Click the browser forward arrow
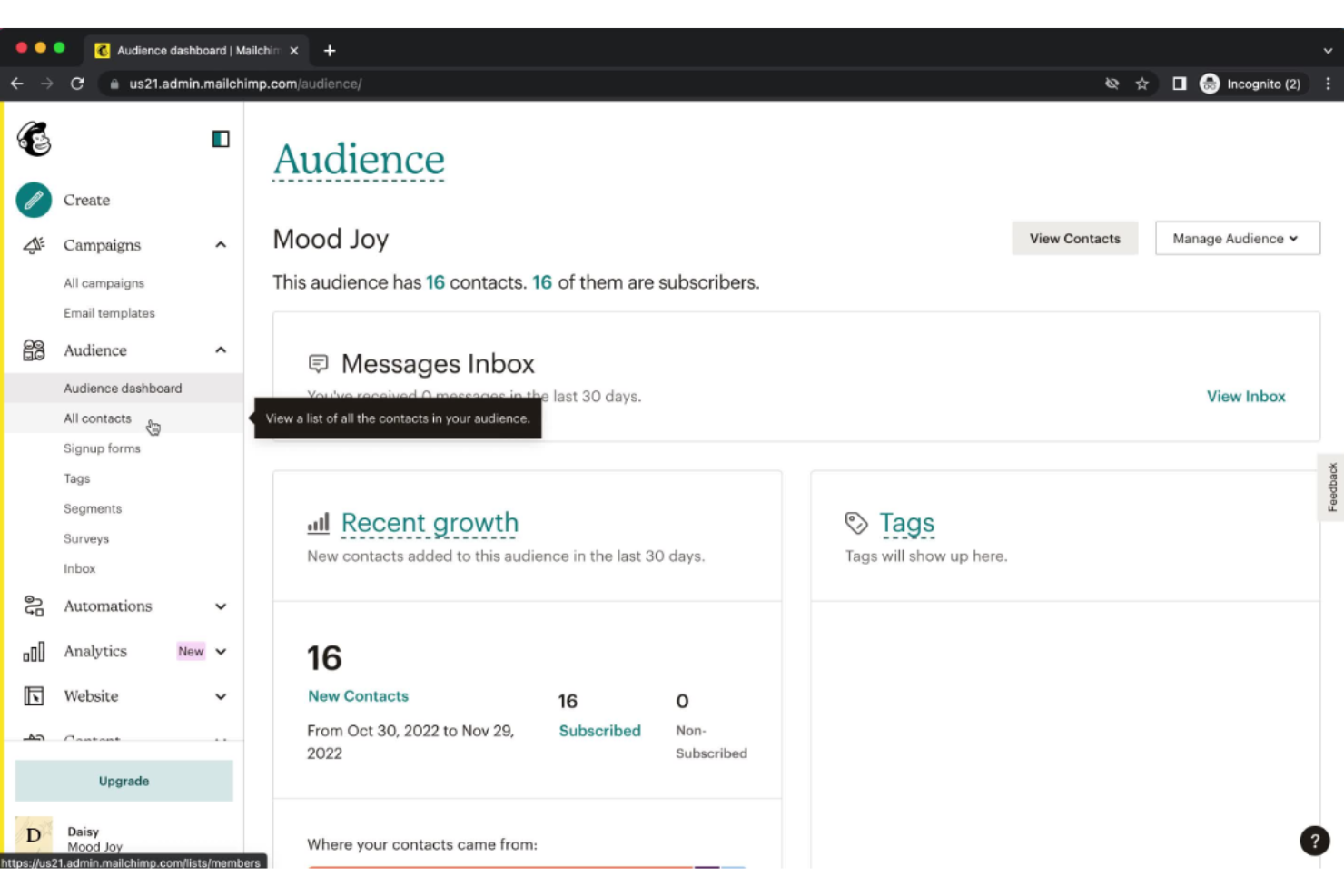The image size is (1344, 896). (47, 84)
